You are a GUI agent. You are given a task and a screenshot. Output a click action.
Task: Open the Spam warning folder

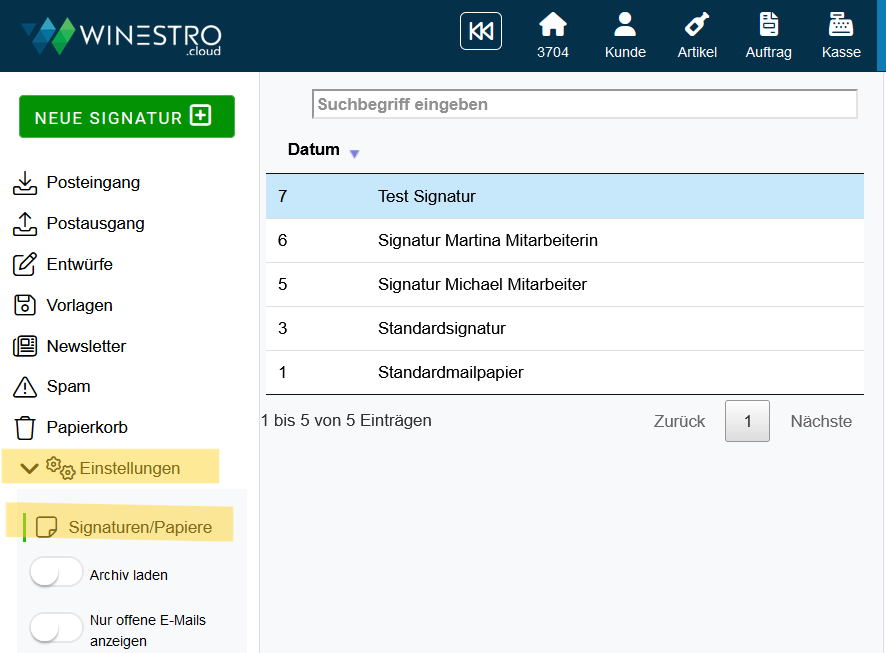pyautogui.click(x=68, y=387)
